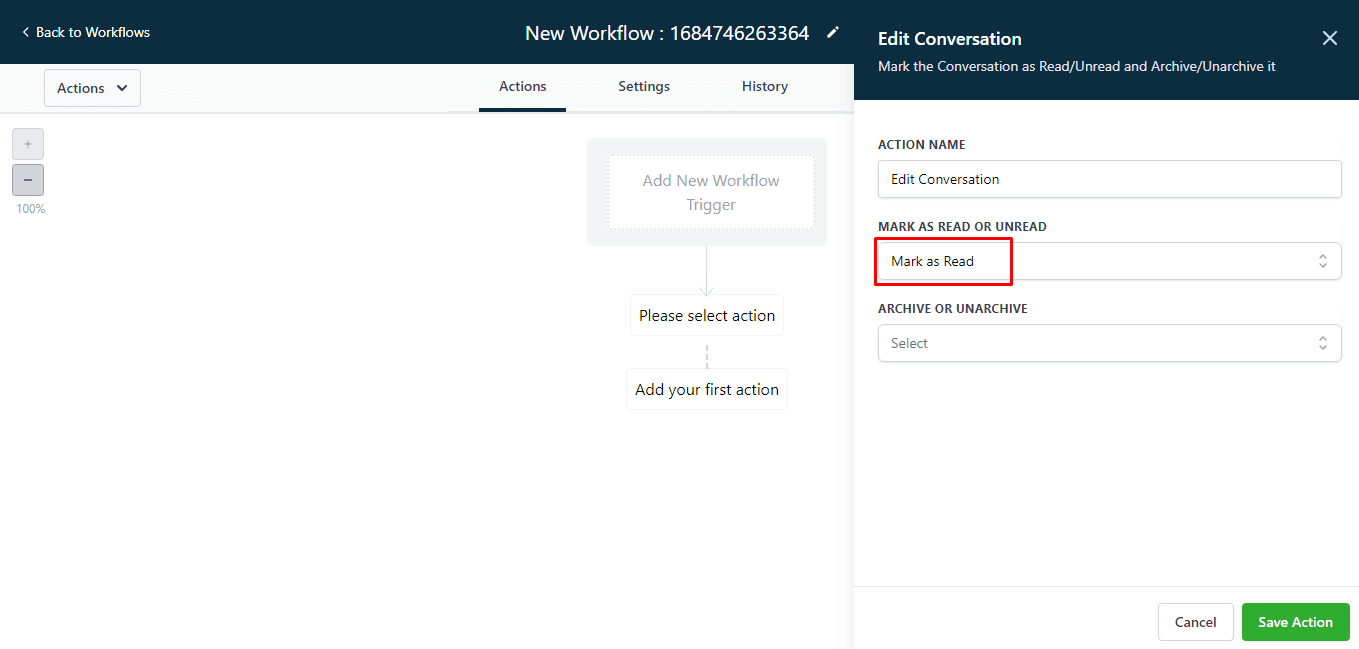
Task: Open the Mark as Read or Unread dropdown
Action: pos(1109,261)
